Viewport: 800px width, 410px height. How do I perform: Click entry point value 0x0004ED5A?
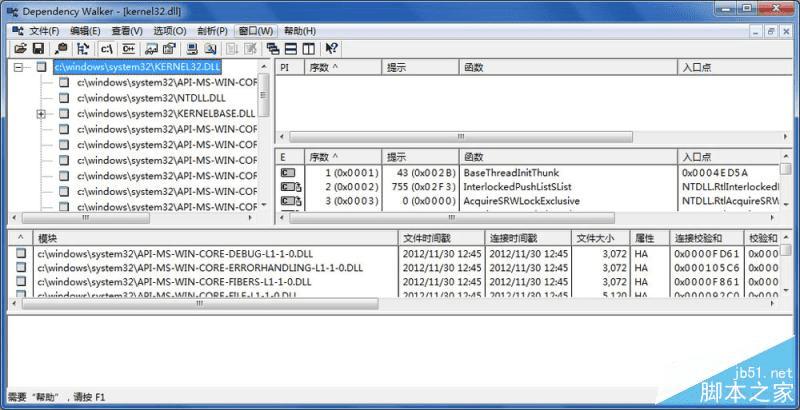point(715,173)
